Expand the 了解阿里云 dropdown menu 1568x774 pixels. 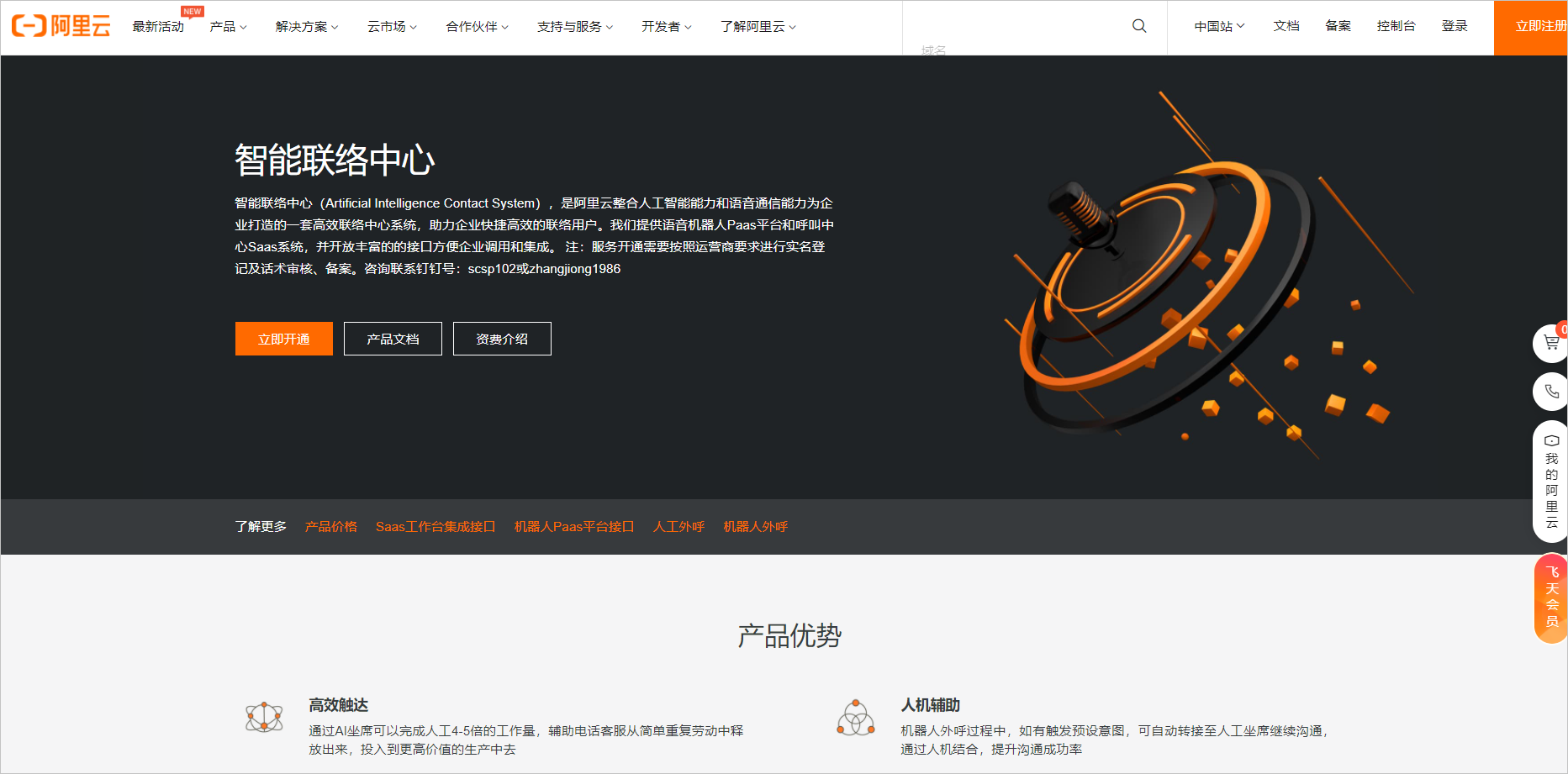[758, 27]
